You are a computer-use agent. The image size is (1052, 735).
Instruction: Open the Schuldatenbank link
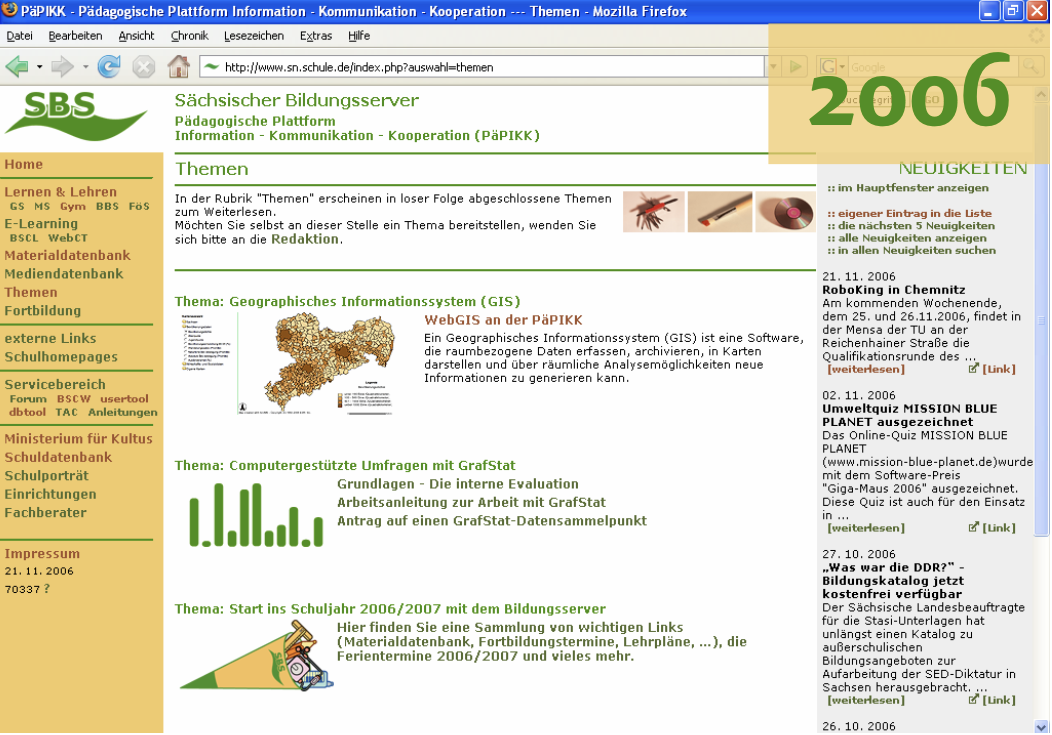(x=58, y=457)
